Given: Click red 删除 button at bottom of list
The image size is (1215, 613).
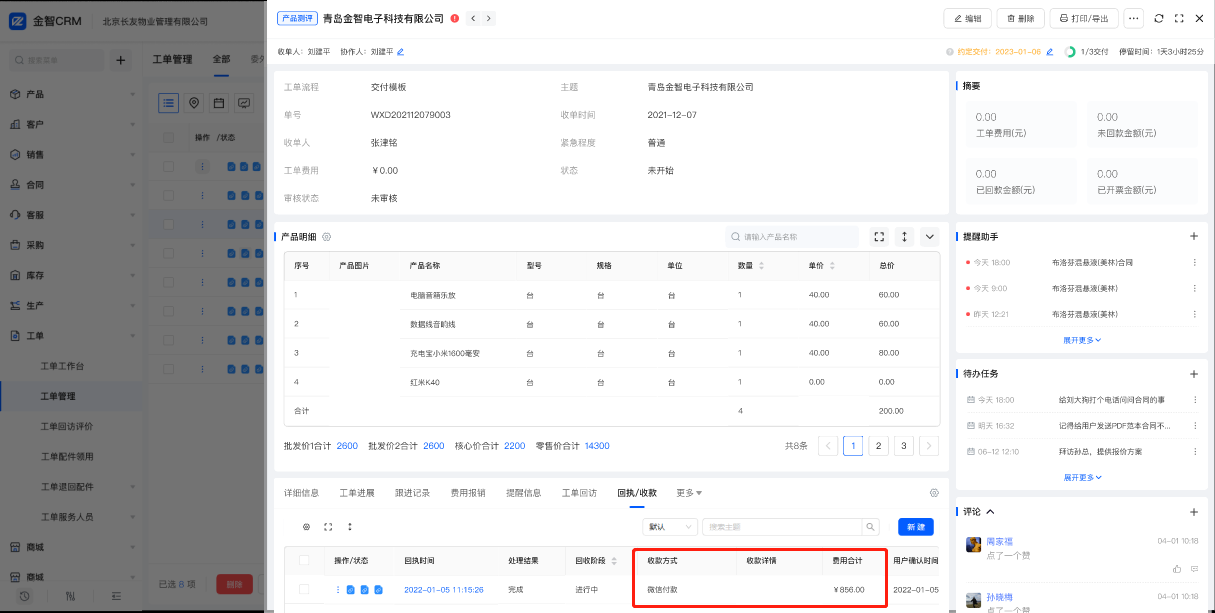Looking at the screenshot, I should point(234,584).
